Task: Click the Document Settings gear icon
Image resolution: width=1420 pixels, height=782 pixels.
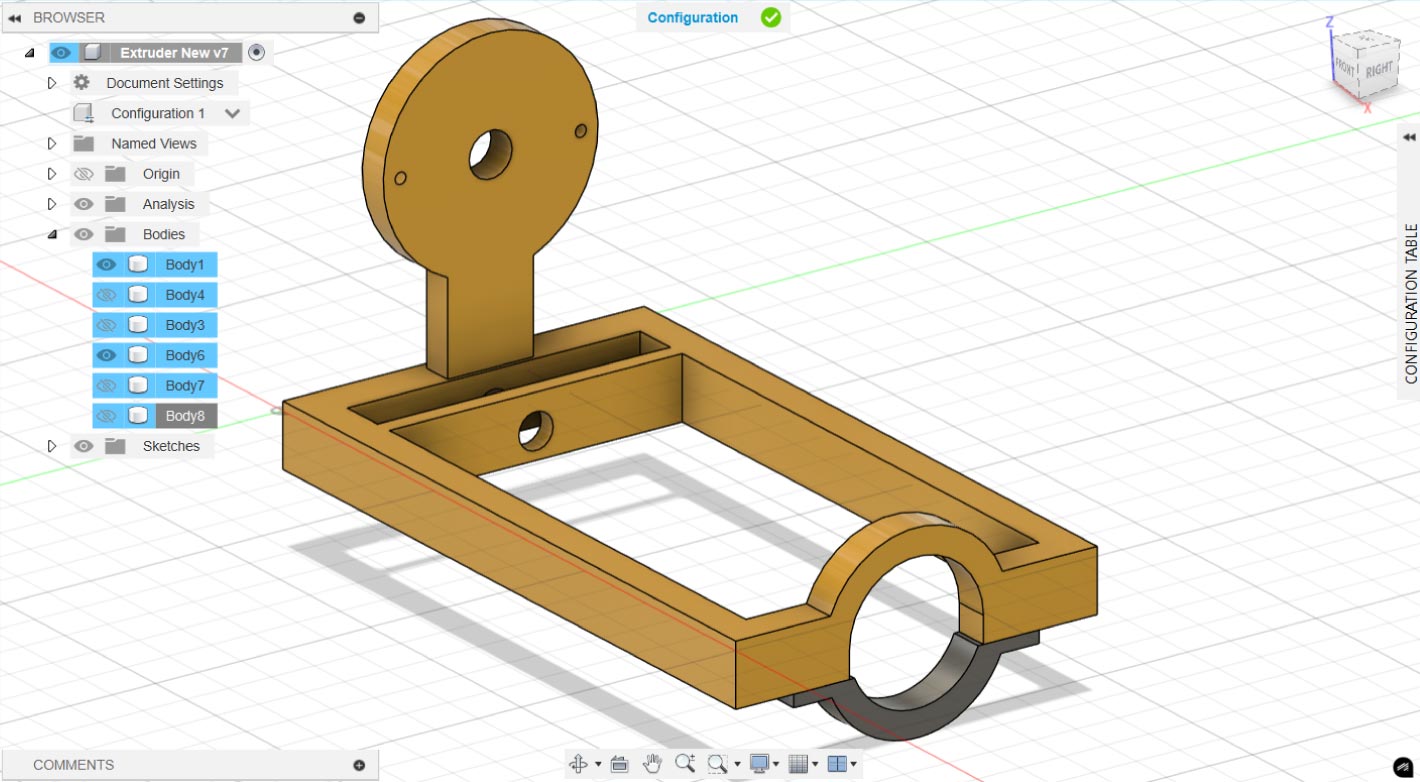Action: 82,83
